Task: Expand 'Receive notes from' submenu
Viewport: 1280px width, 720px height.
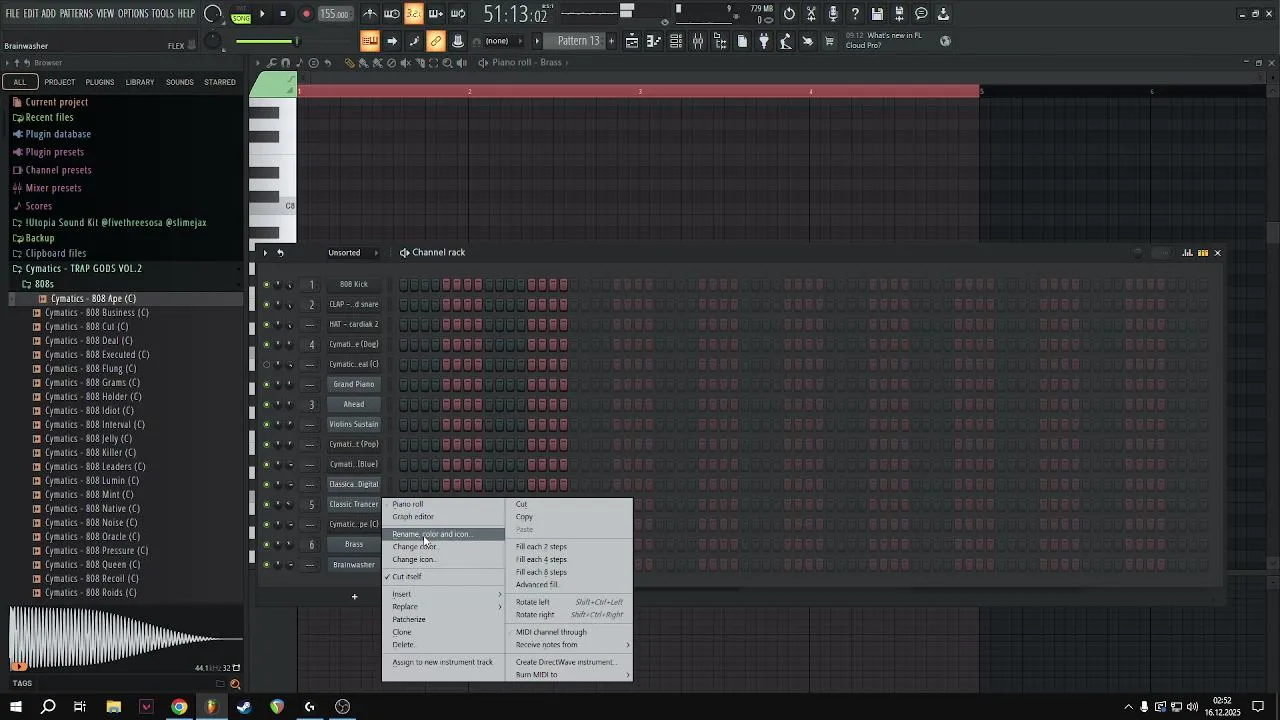Action: 570,645
